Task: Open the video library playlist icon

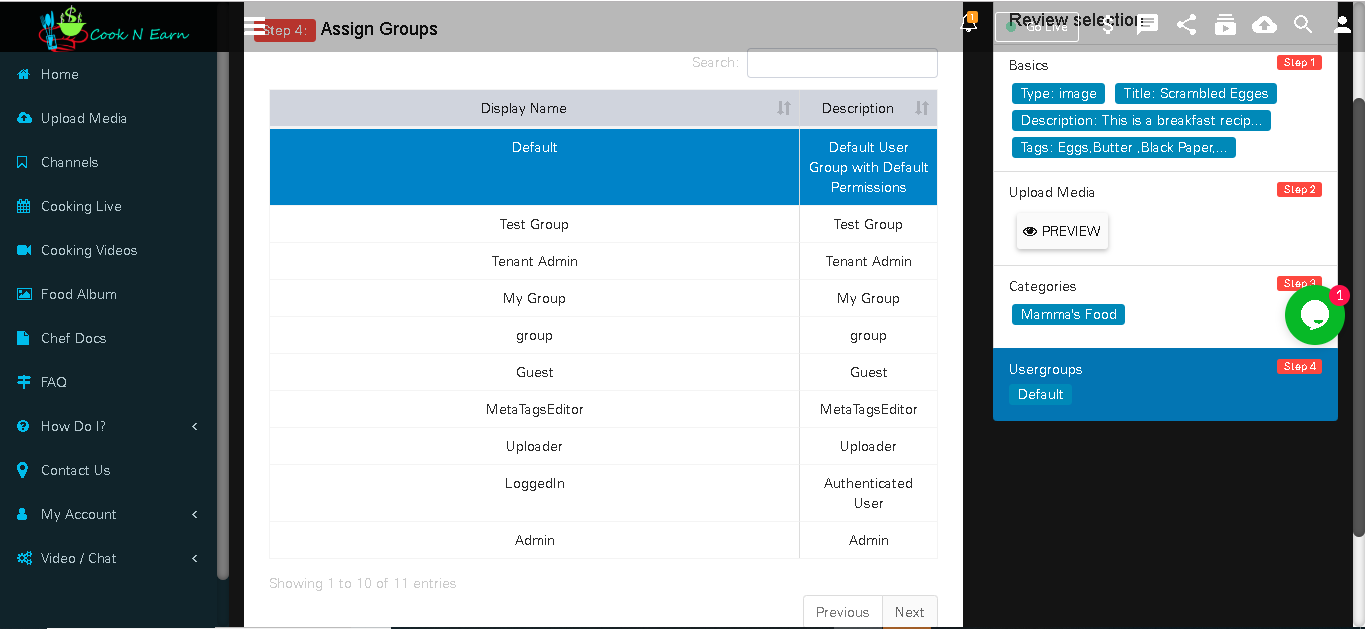Action: [x=1225, y=25]
